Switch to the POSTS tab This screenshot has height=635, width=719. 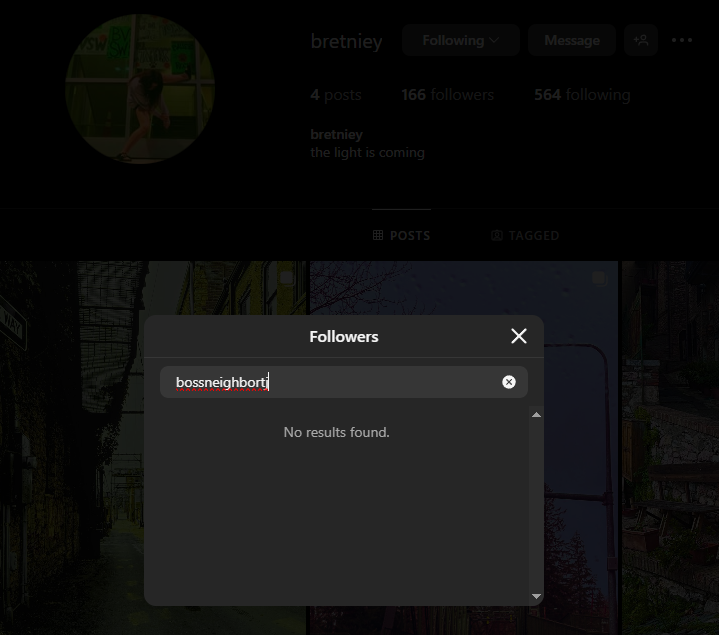pos(401,235)
